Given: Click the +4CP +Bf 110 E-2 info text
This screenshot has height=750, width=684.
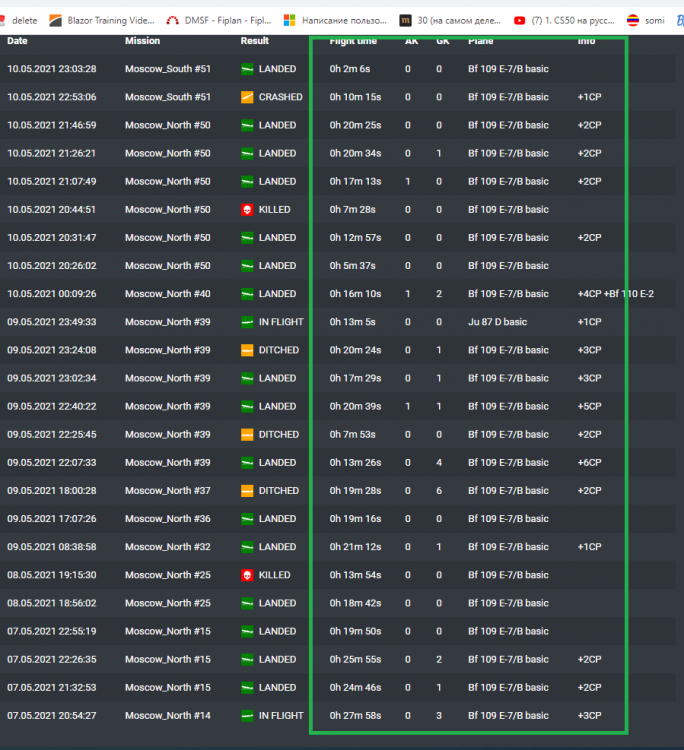Looking at the screenshot, I should pyautogui.click(x=616, y=294).
